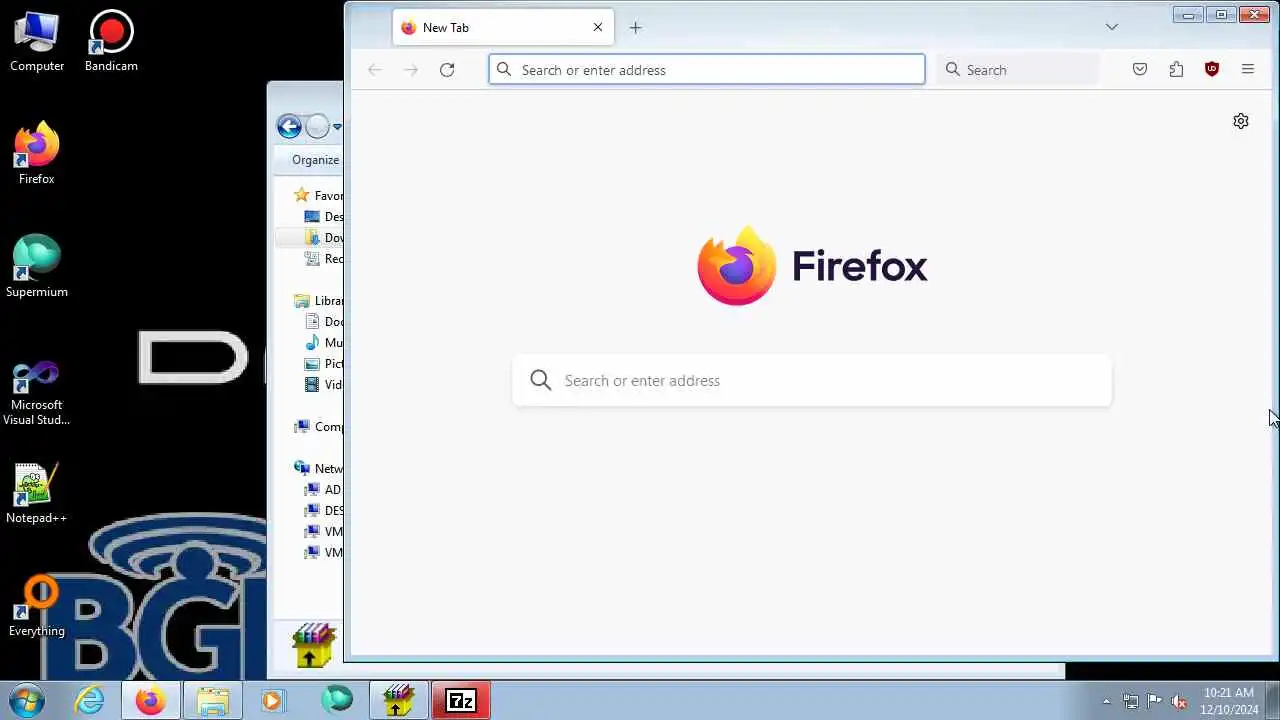Open new tab personalize gear icon

point(1241,121)
